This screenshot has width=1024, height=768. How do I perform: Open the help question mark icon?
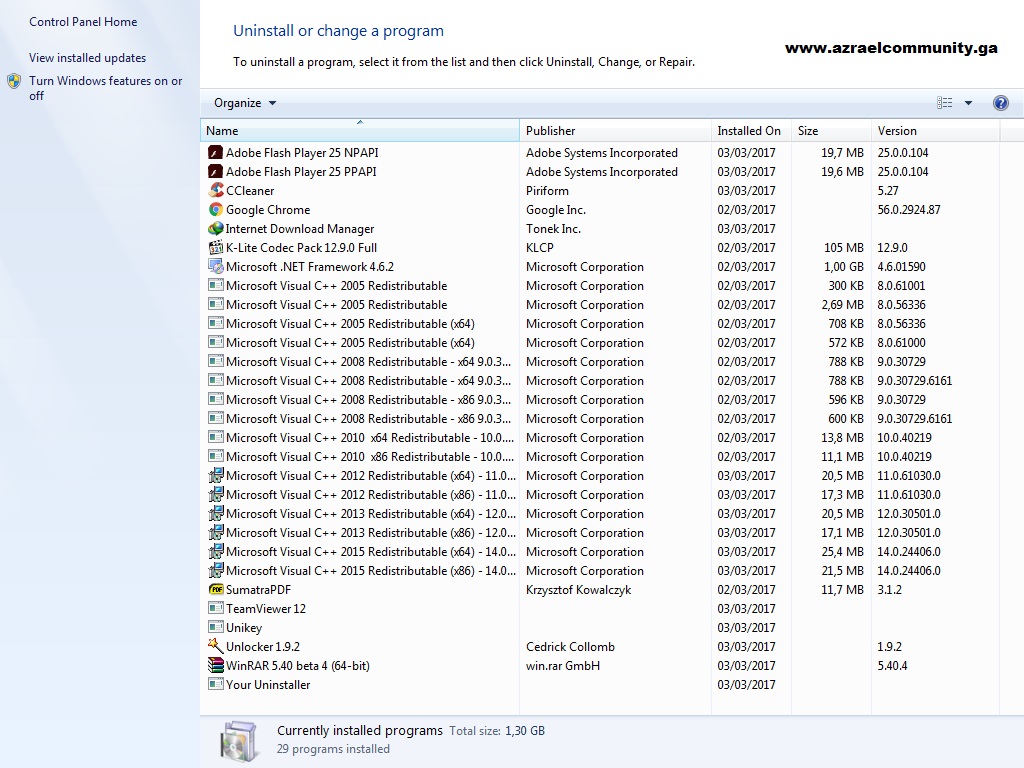[x=1000, y=103]
